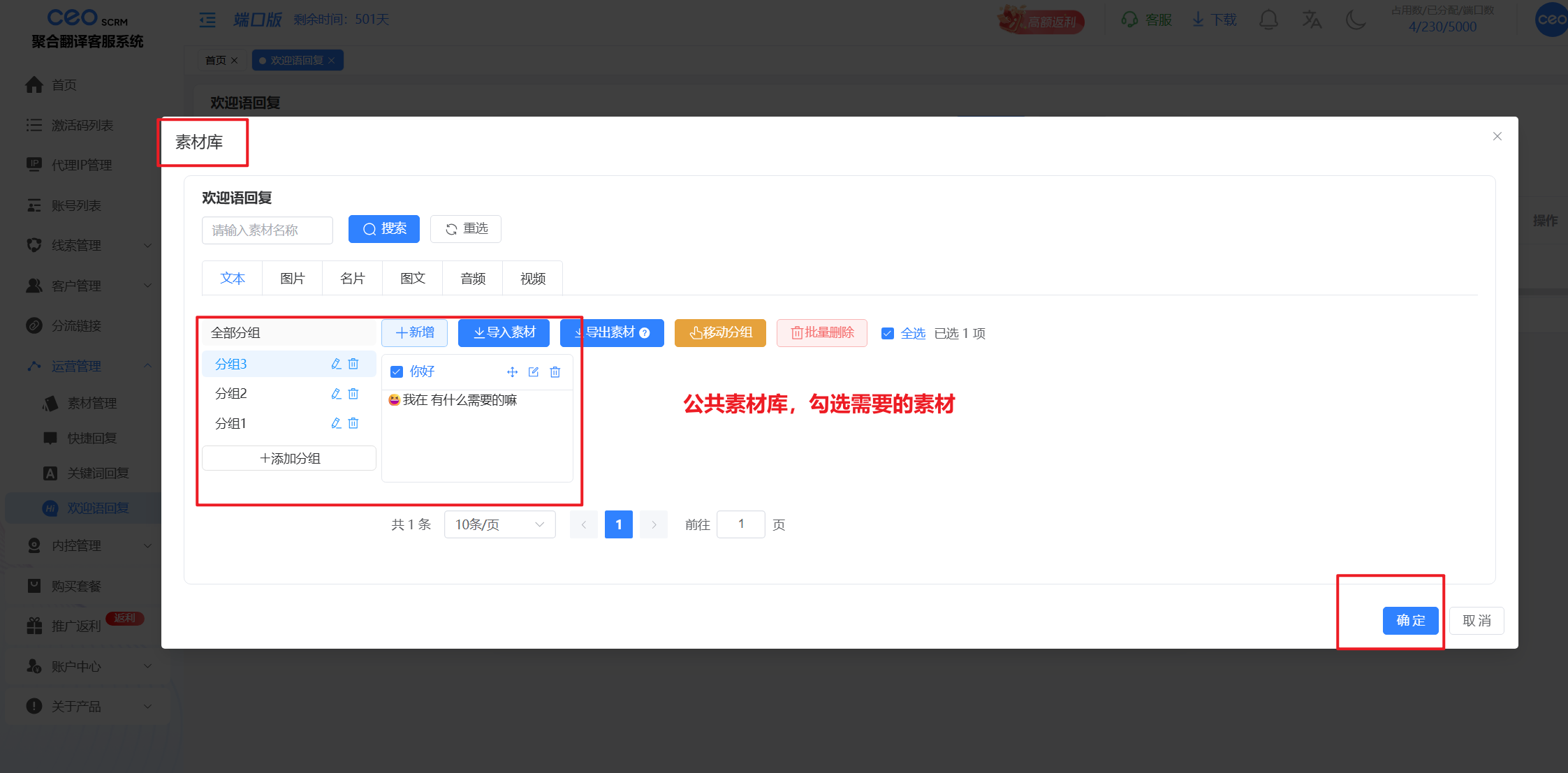Delete 分组2 using its trash icon

[x=353, y=394]
